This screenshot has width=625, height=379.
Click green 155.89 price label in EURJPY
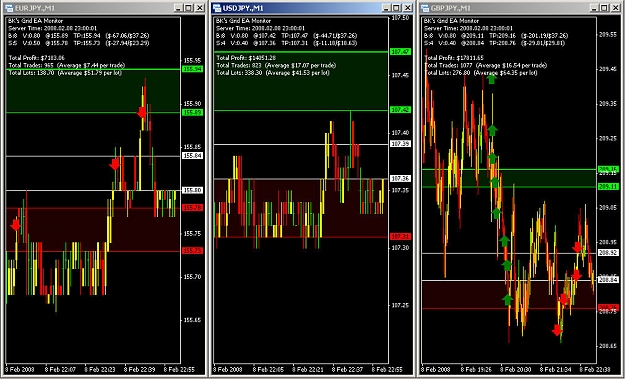(193, 113)
